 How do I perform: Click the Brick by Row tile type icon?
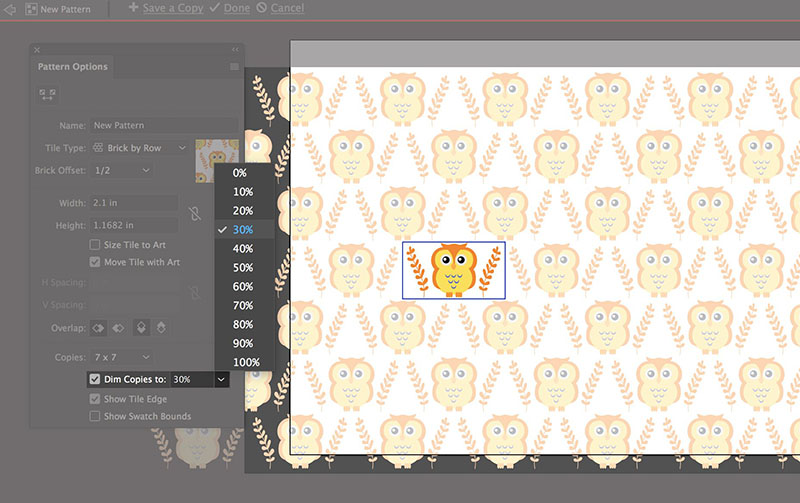coord(98,147)
